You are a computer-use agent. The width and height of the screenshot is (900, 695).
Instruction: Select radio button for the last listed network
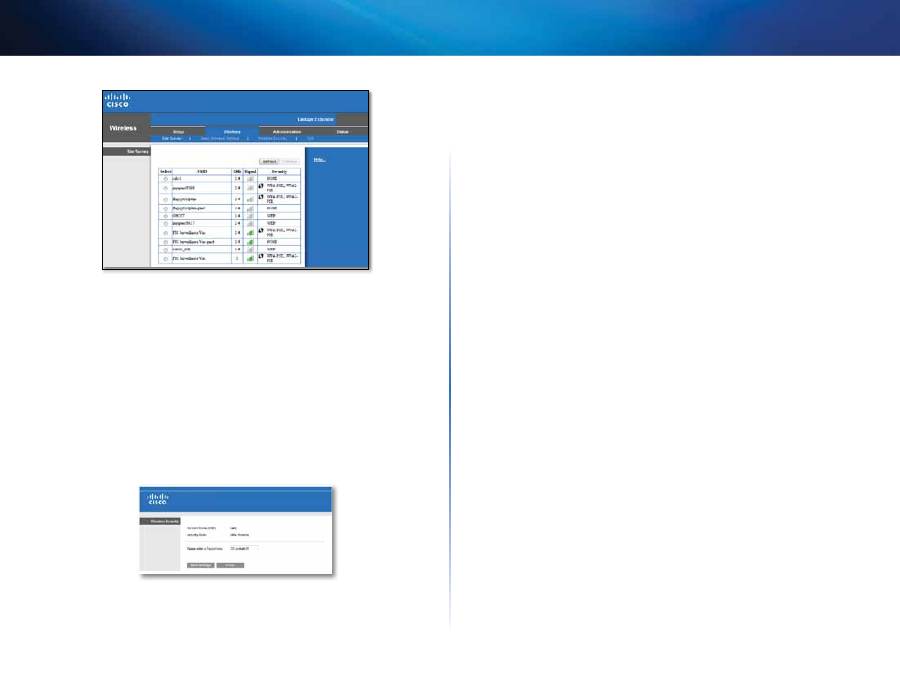[165, 258]
